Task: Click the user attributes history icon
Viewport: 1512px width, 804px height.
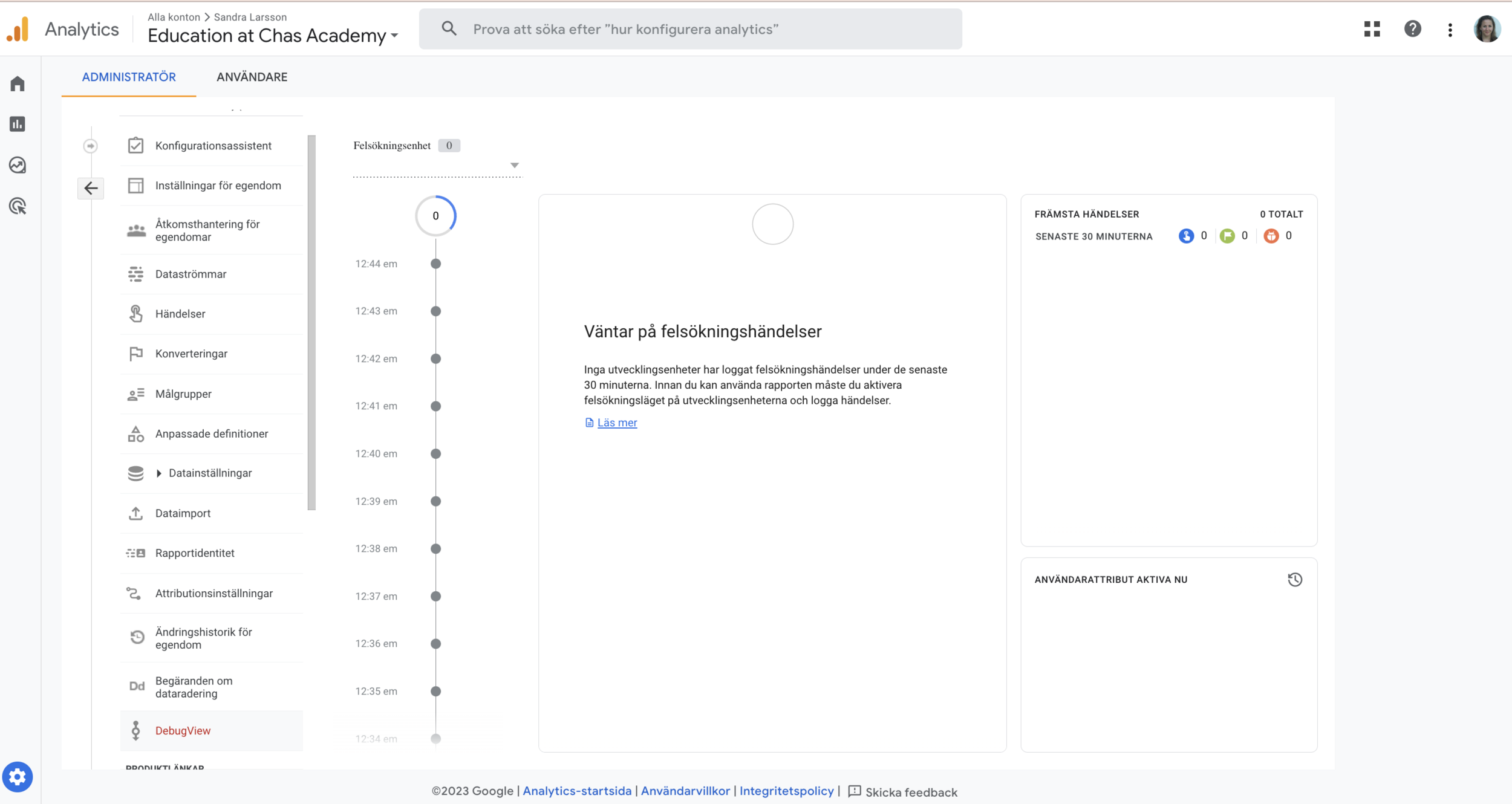Action: click(1295, 579)
